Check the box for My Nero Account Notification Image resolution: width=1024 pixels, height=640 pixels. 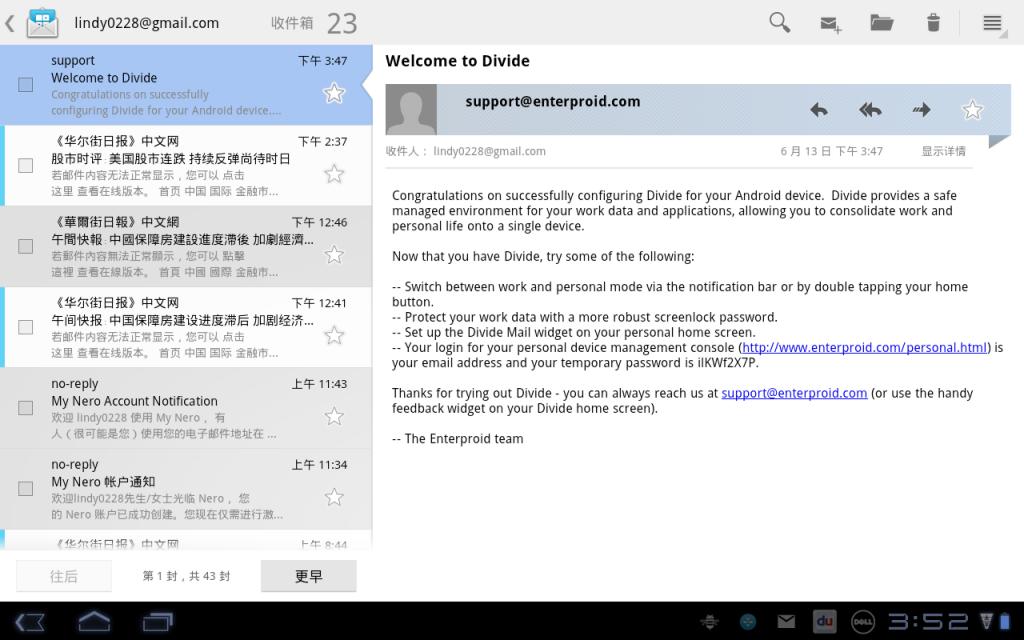(25, 408)
